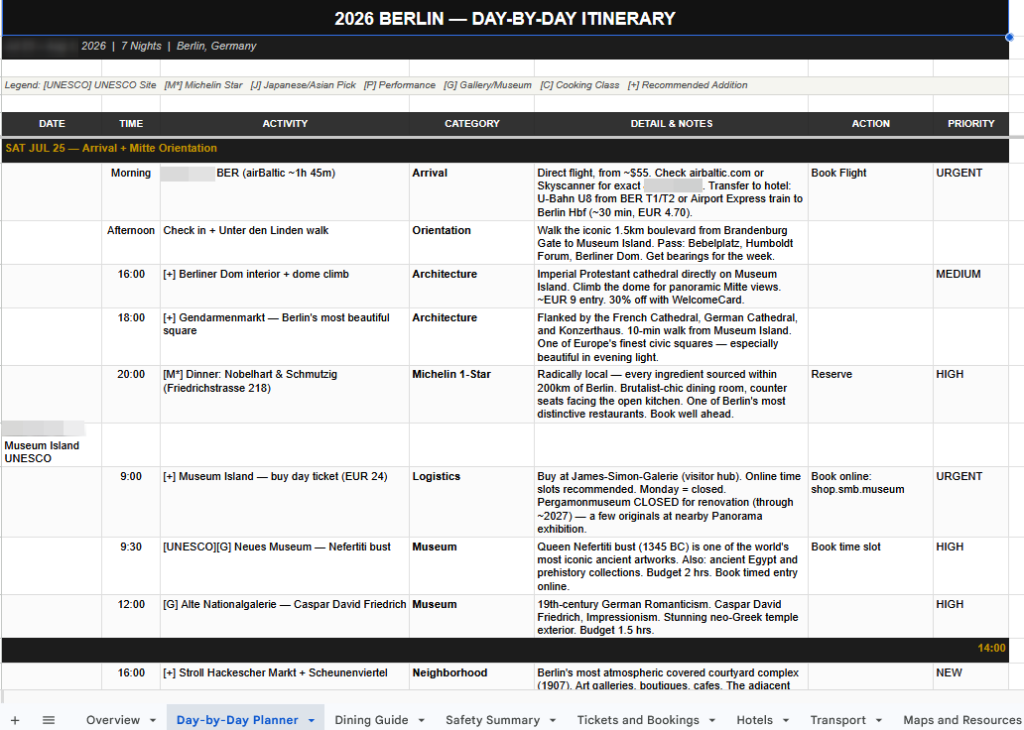Select the '20:00' time cell
This screenshot has width=1024, height=730.
(x=131, y=394)
